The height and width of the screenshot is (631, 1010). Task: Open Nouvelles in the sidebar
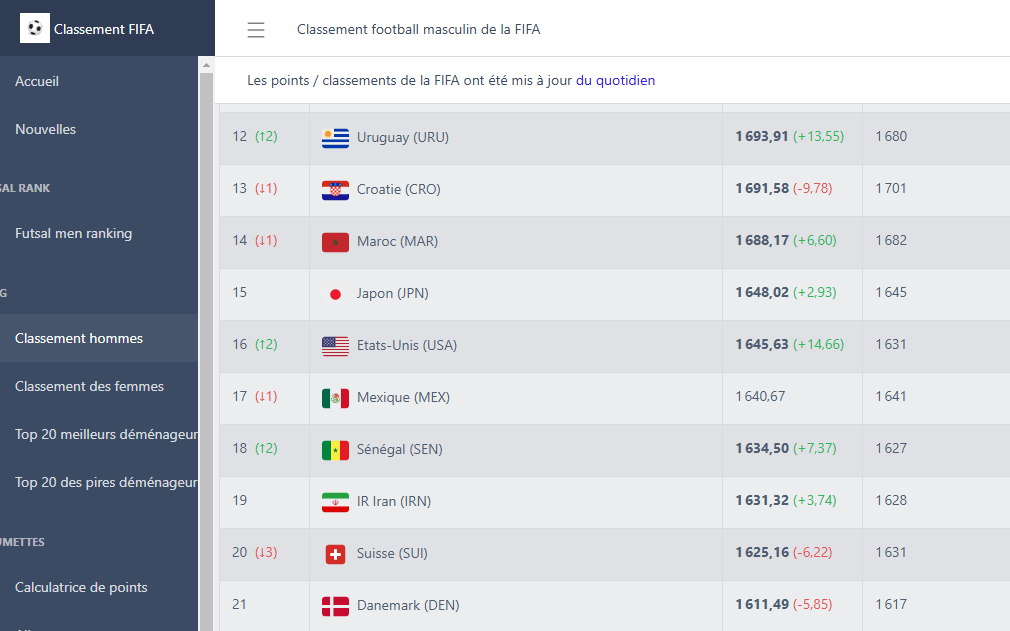45,129
